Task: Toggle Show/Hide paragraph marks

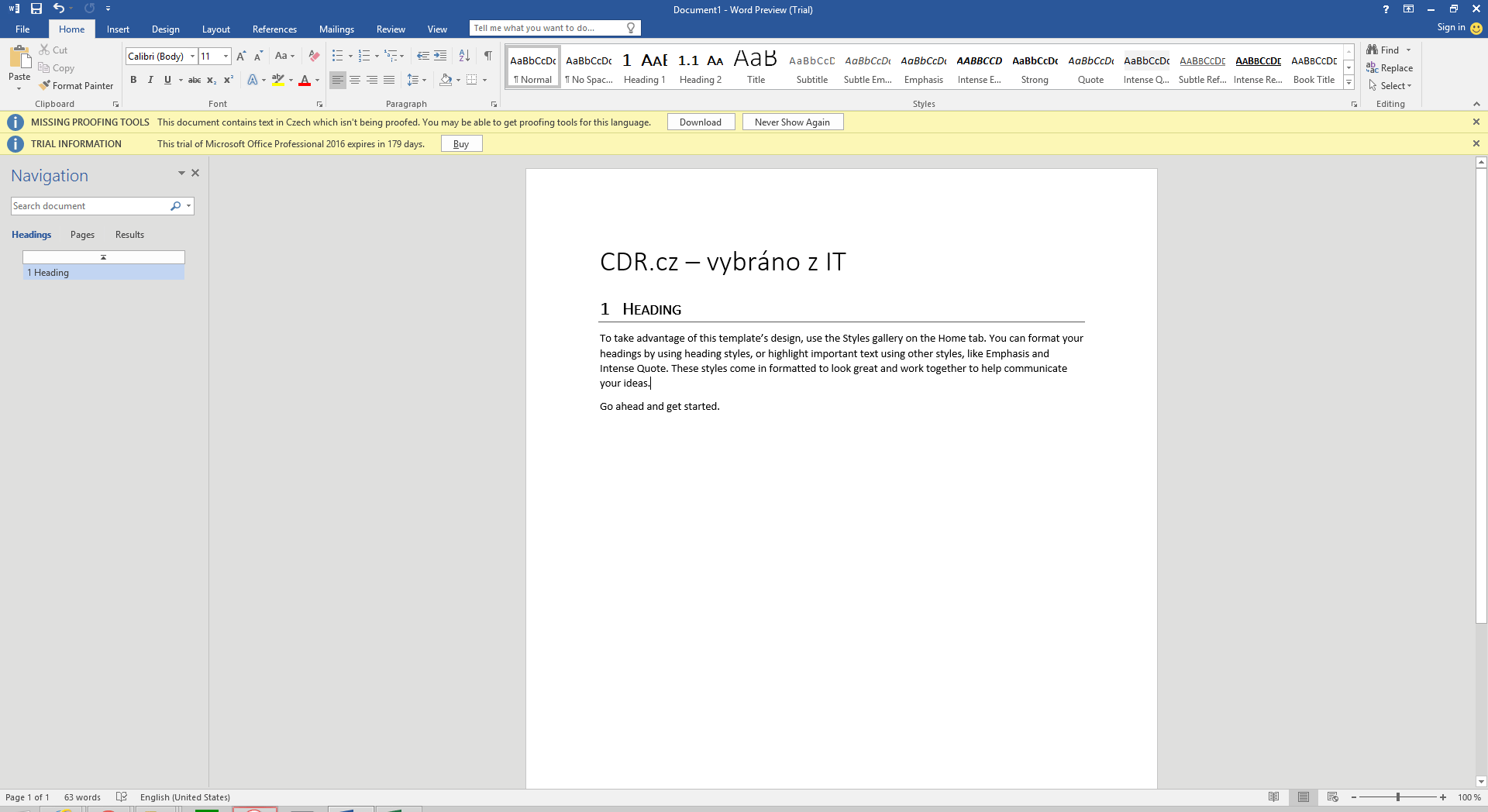Action: tap(487, 56)
